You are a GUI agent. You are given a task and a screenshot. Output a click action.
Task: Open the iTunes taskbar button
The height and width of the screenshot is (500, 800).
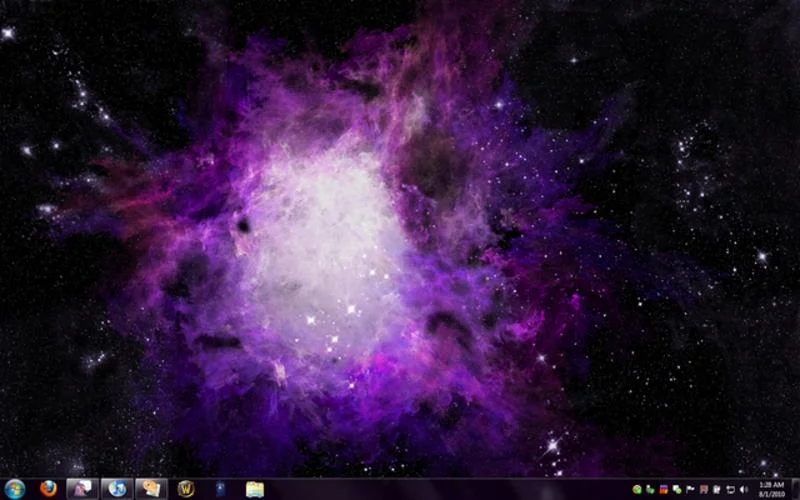[117, 489]
